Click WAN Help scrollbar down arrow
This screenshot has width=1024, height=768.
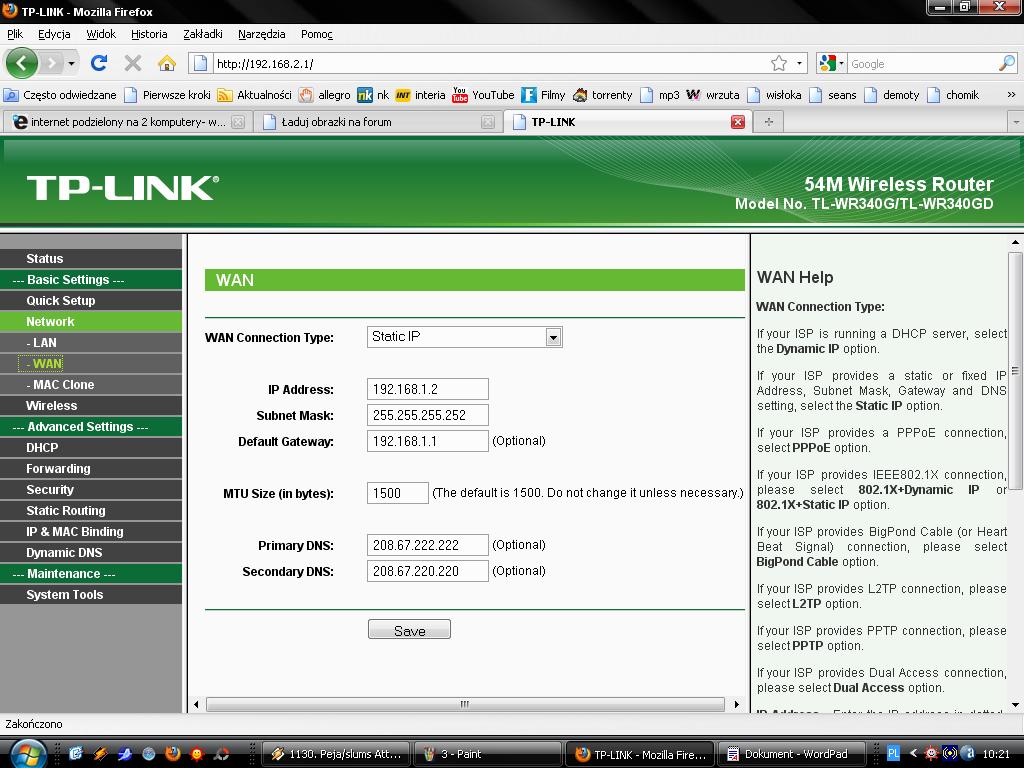tap(1015, 705)
